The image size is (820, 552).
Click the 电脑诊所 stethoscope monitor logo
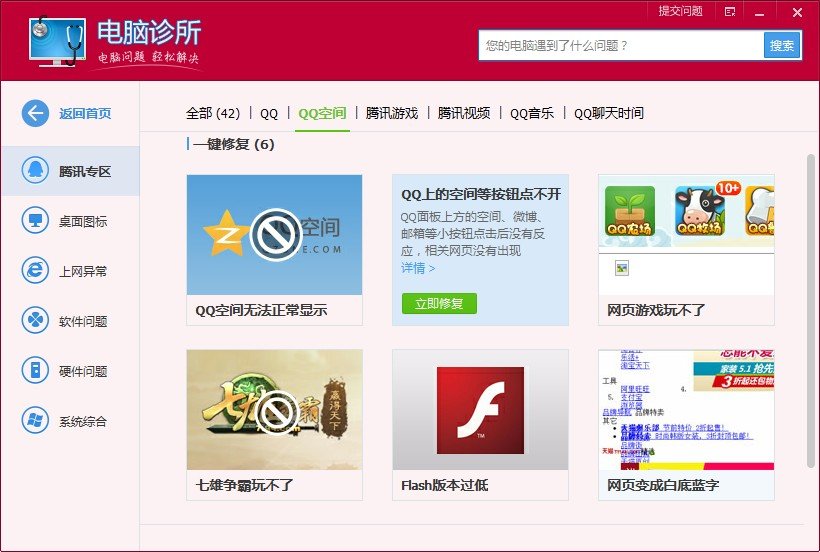tap(56, 41)
